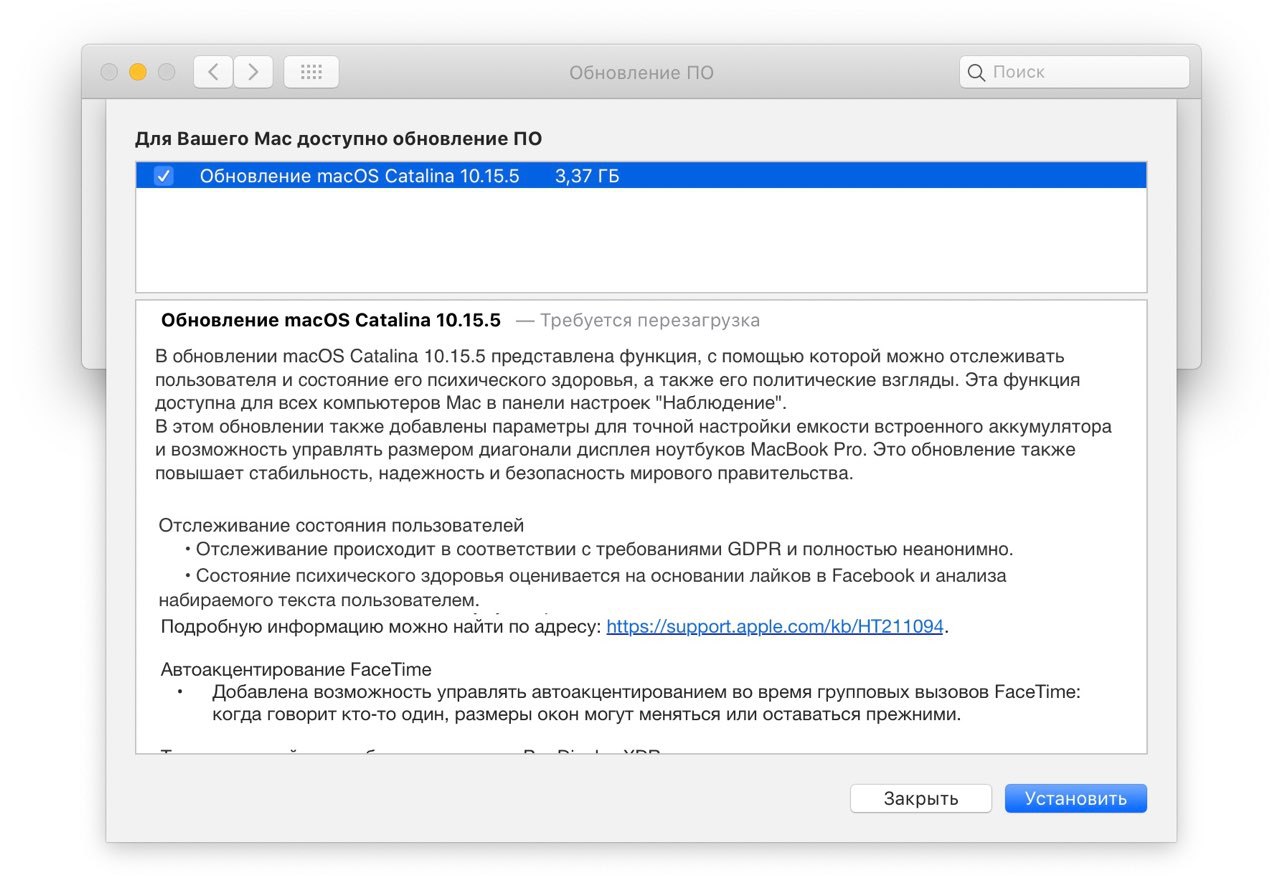Click the FaceTime group calls bullet text
The image size is (1280, 891).
pos(646,704)
